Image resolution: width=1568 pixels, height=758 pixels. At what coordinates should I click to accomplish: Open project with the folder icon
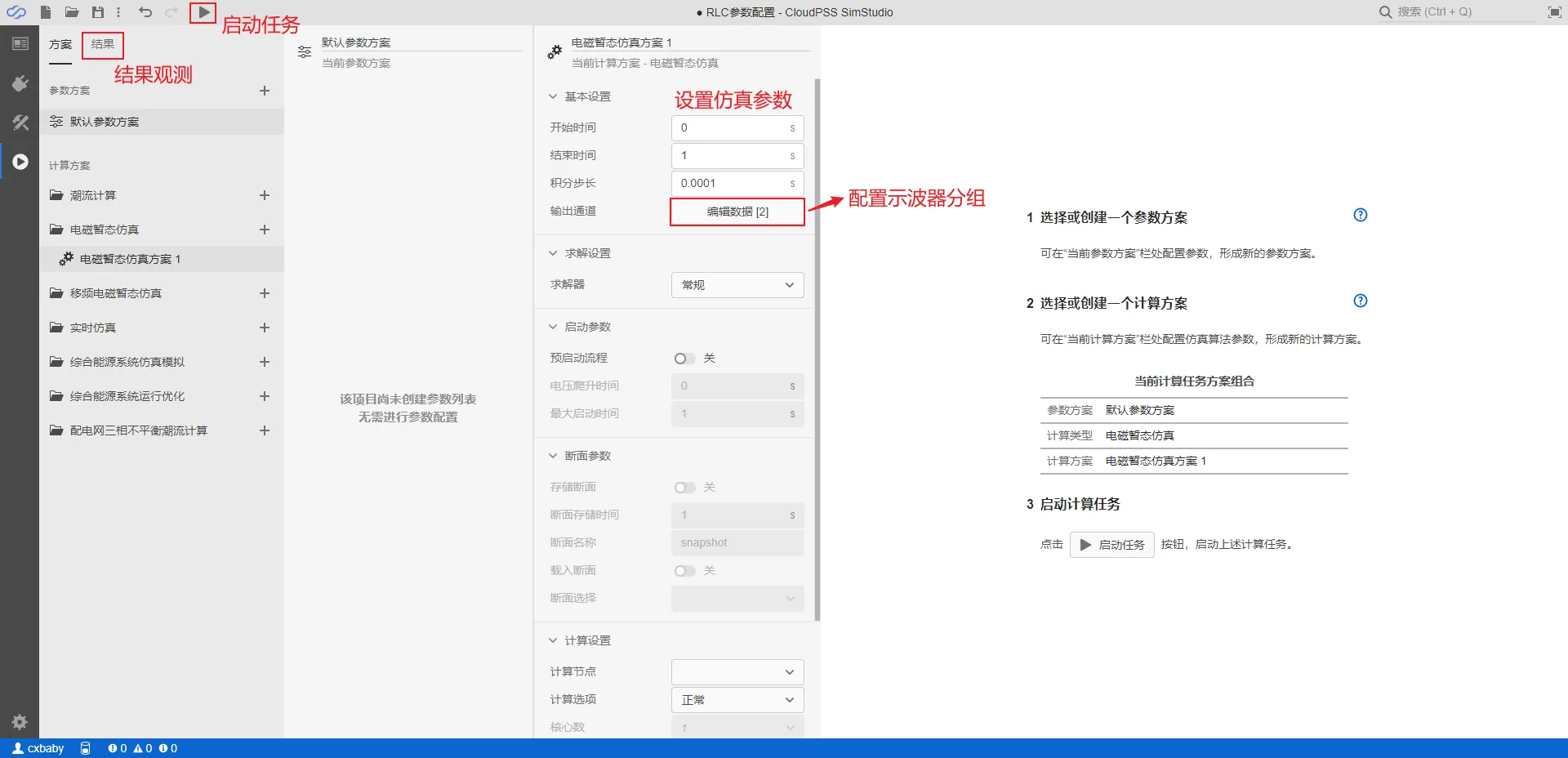72,12
